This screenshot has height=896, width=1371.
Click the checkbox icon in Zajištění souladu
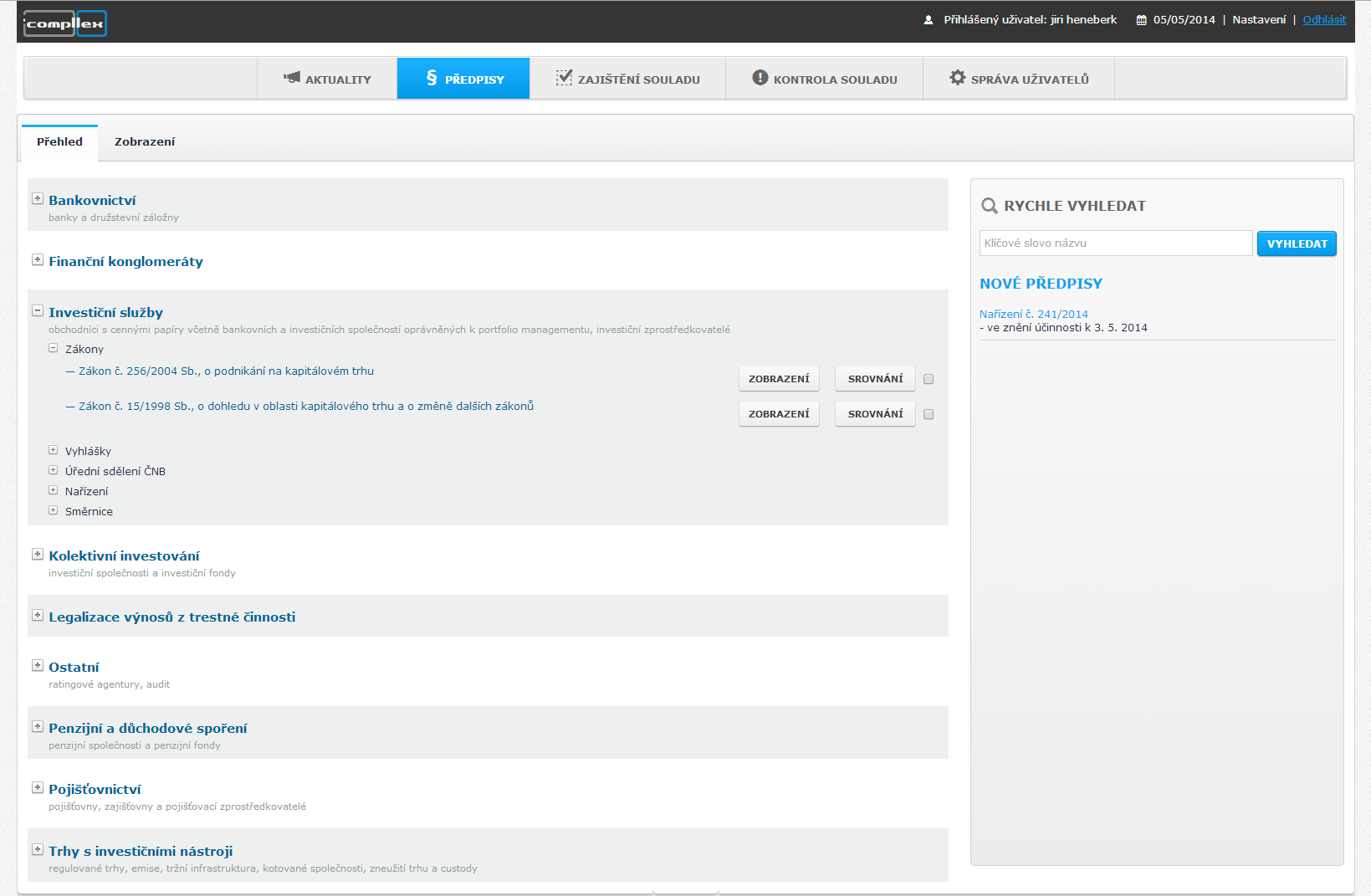(x=565, y=78)
